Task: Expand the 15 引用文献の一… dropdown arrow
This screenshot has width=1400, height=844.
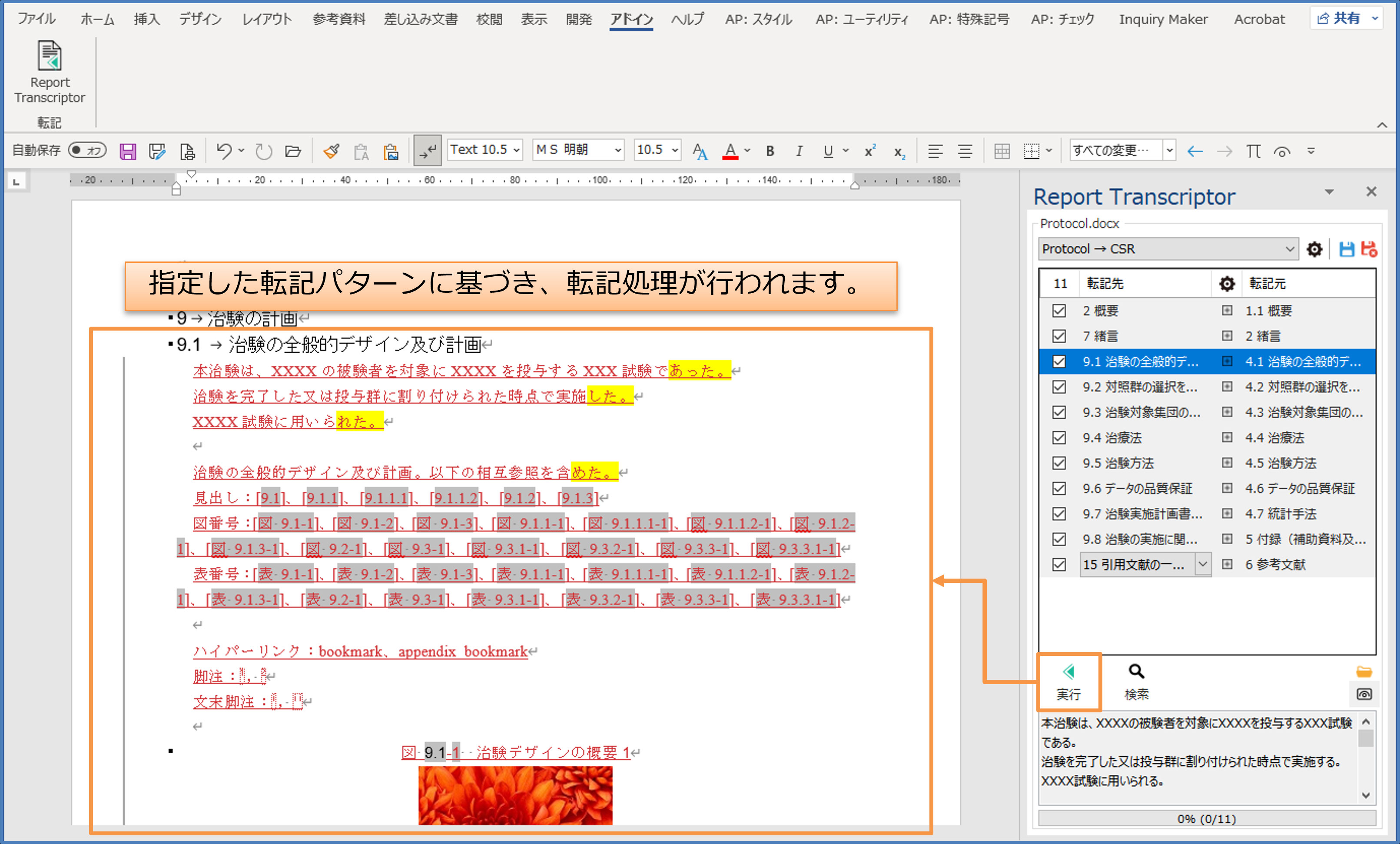Action: coord(1202,564)
